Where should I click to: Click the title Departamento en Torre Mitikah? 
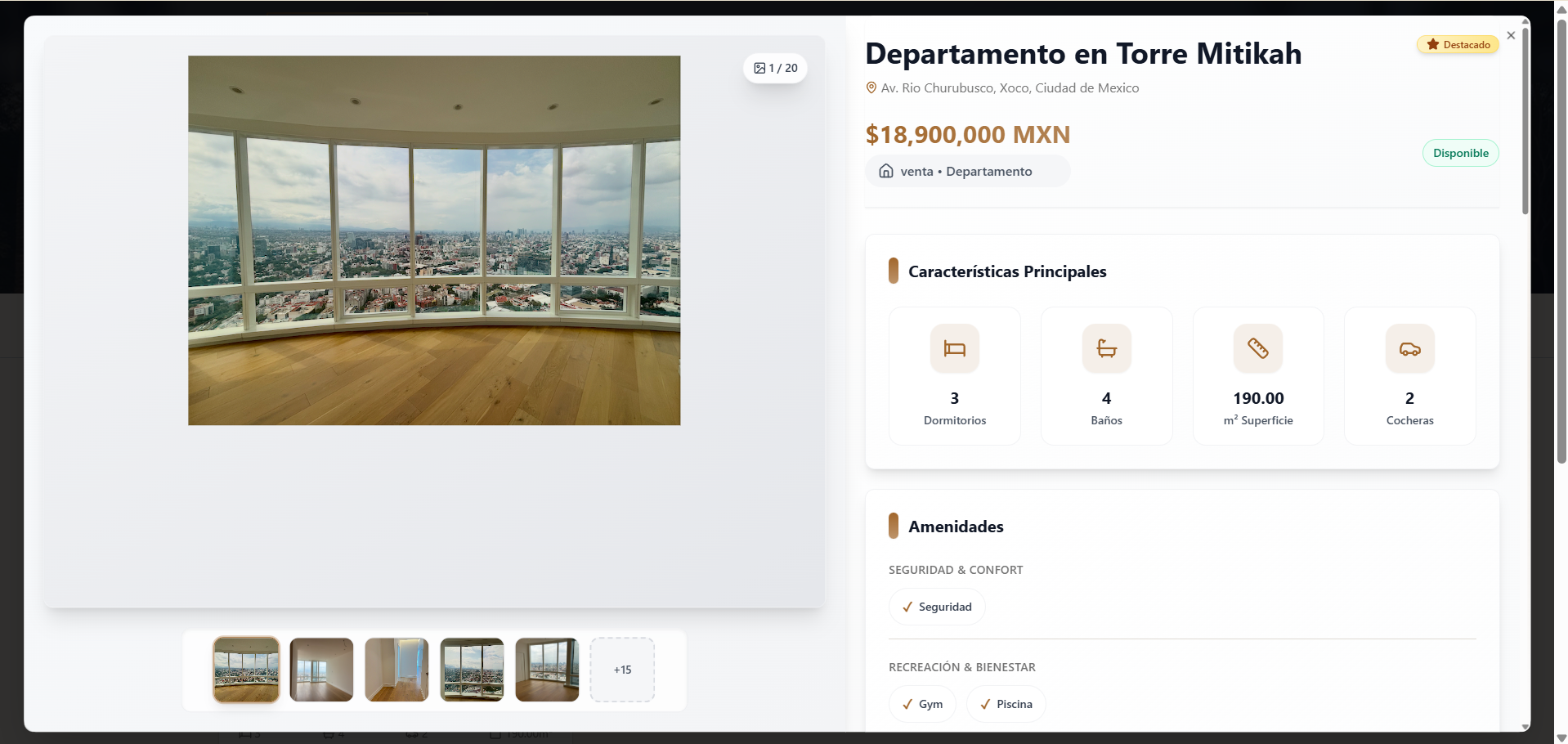pos(1083,54)
